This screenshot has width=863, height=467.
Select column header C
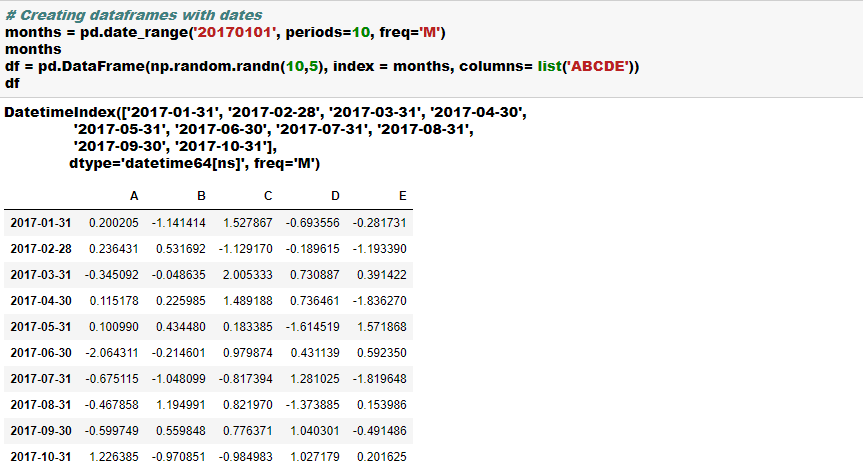[268, 196]
